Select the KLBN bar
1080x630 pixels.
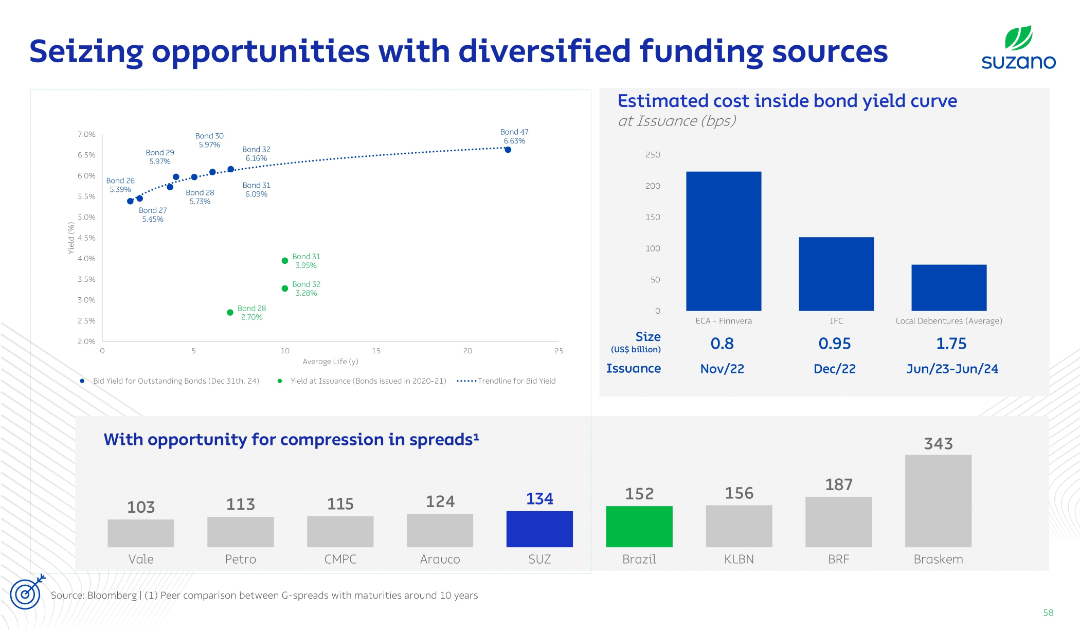pos(739,526)
